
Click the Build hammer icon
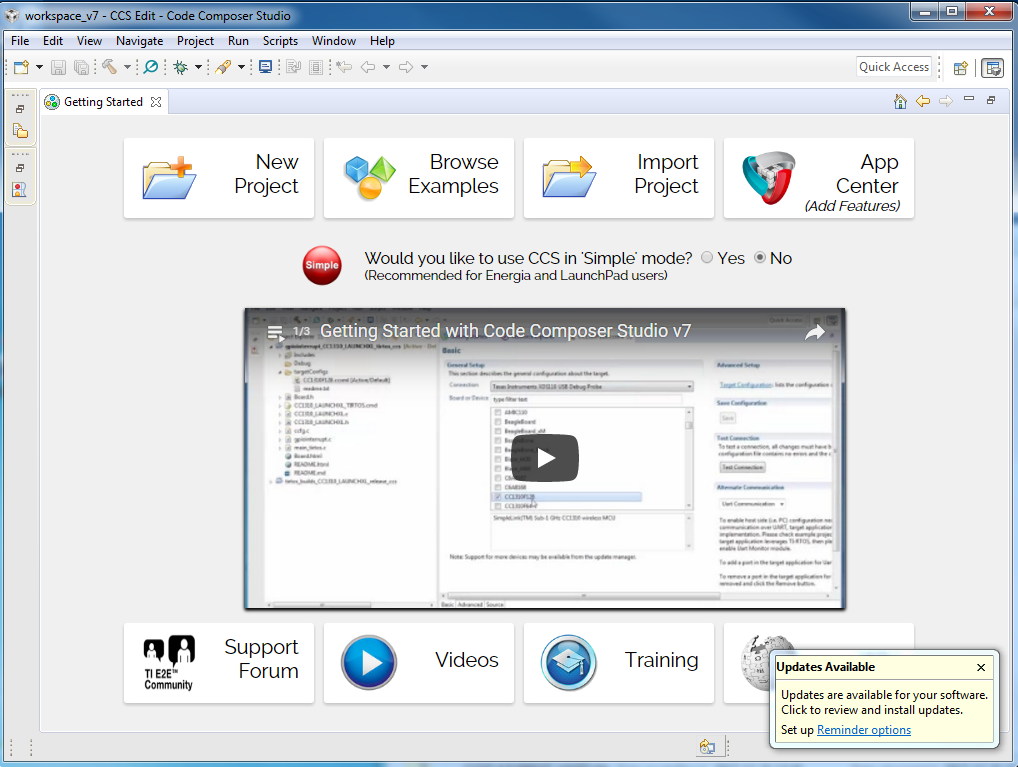click(x=110, y=67)
